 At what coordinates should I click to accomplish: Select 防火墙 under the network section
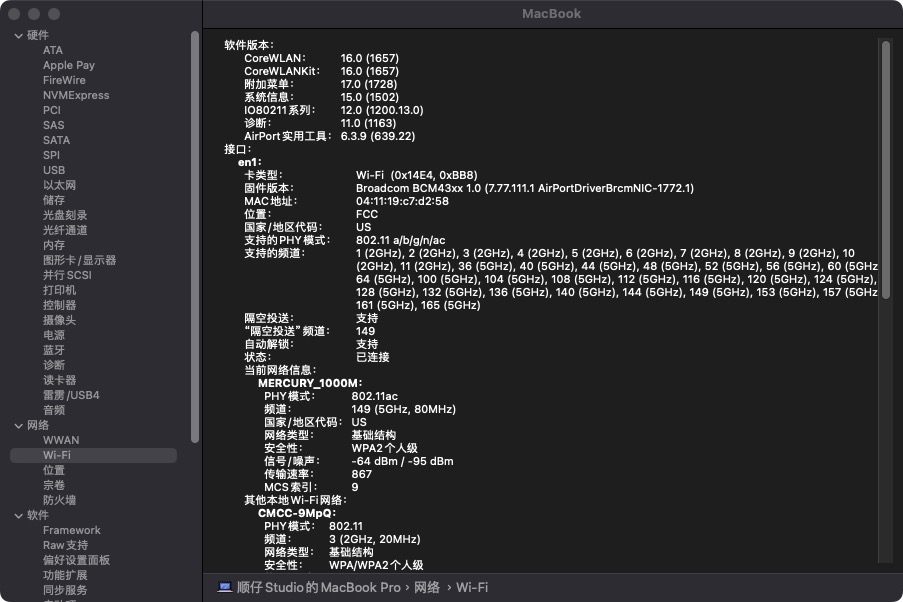coord(61,500)
